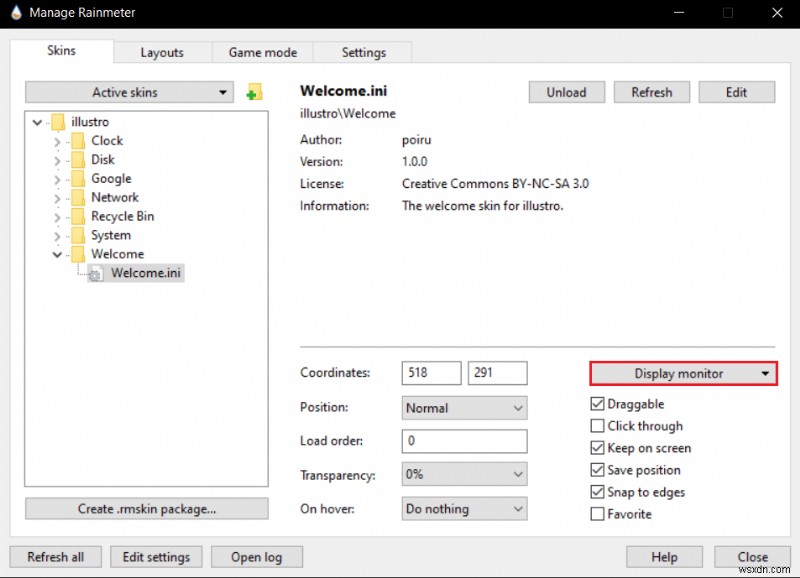The width and height of the screenshot is (800, 578).
Task: Open the Game mode tab
Action: point(262,52)
